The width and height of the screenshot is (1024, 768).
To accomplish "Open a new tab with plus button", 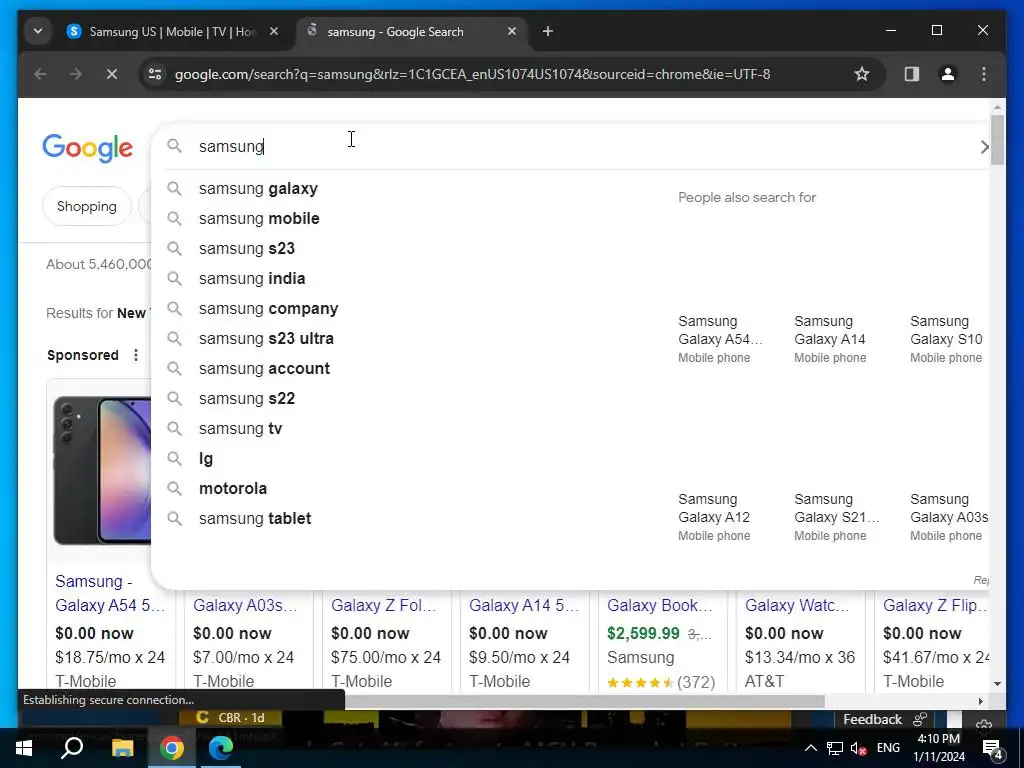I will 548,31.
